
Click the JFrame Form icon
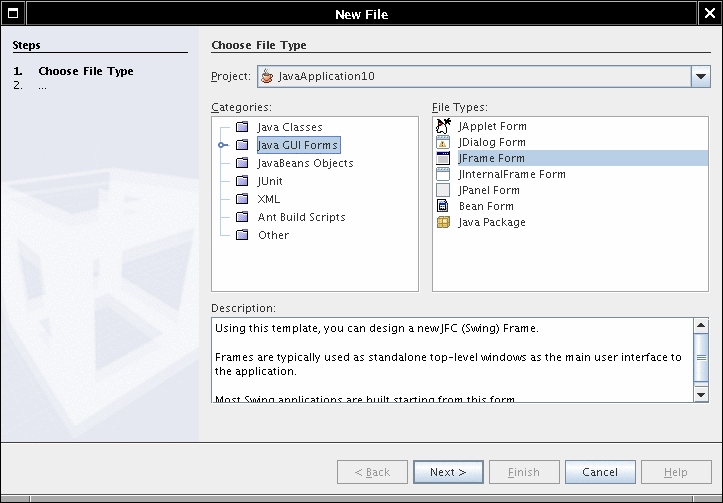point(443,158)
